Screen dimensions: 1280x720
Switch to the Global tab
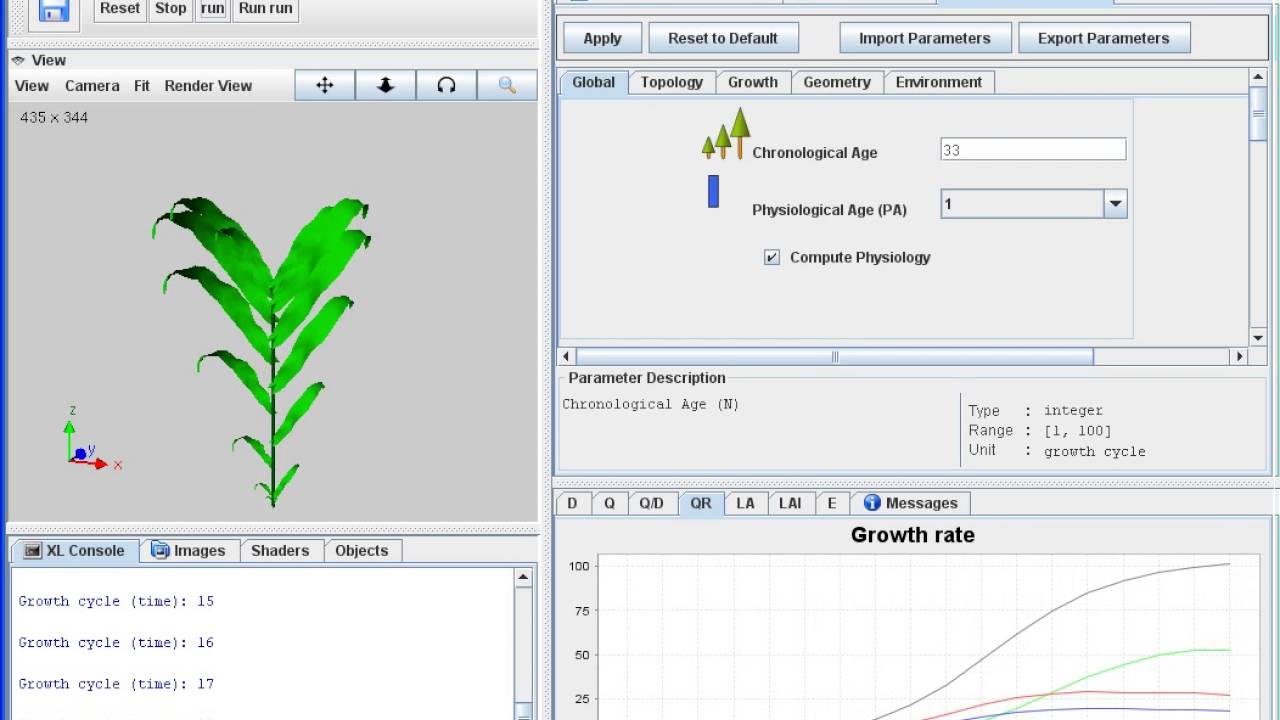(593, 82)
